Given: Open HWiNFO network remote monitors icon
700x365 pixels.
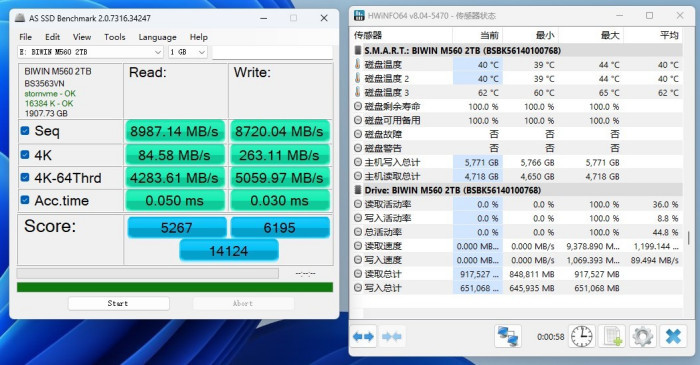Looking at the screenshot, I should (508, 336).
